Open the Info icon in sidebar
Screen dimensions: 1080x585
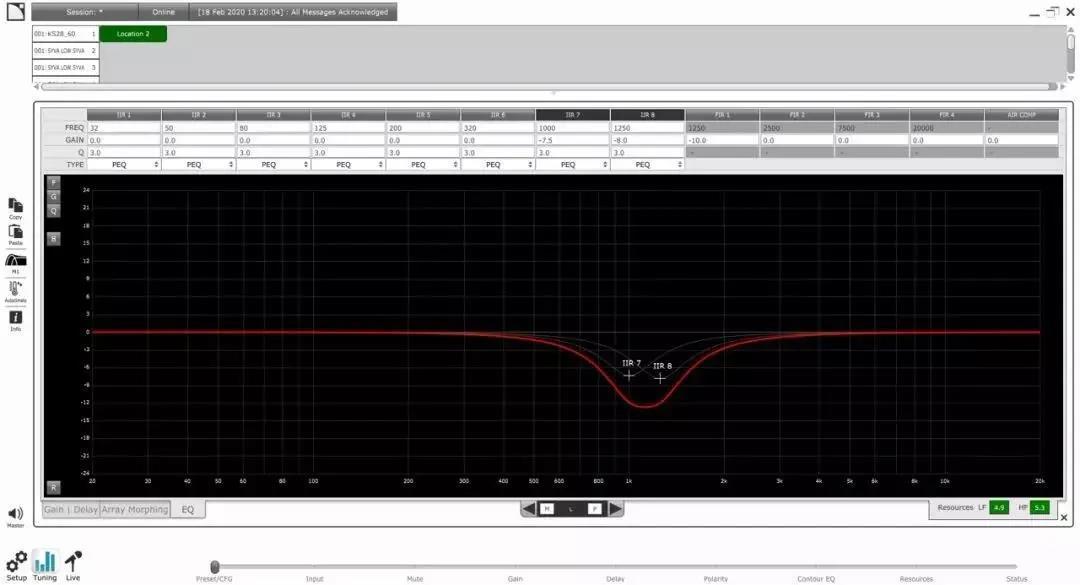click(15, 317)
